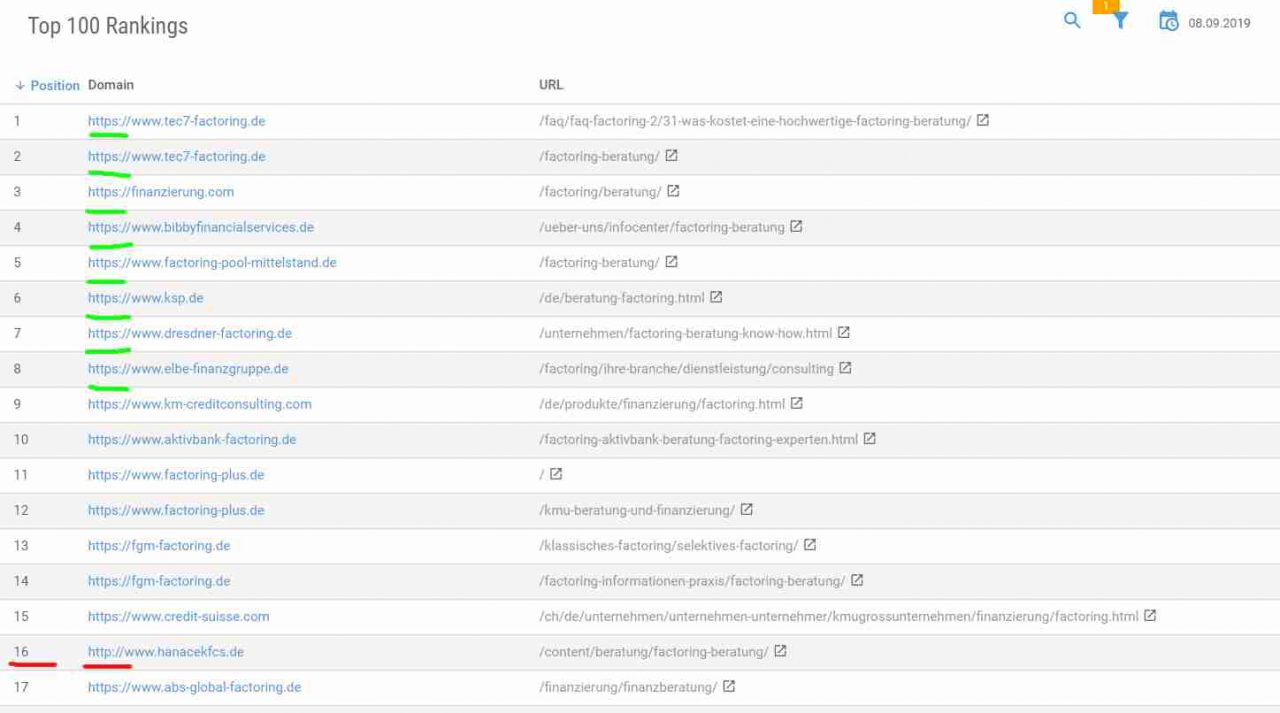Open external link for factoring-beratung-know-how.html
Image resolution: width=1280 pixels, height=713 pixels.
(x=843, y=332)
